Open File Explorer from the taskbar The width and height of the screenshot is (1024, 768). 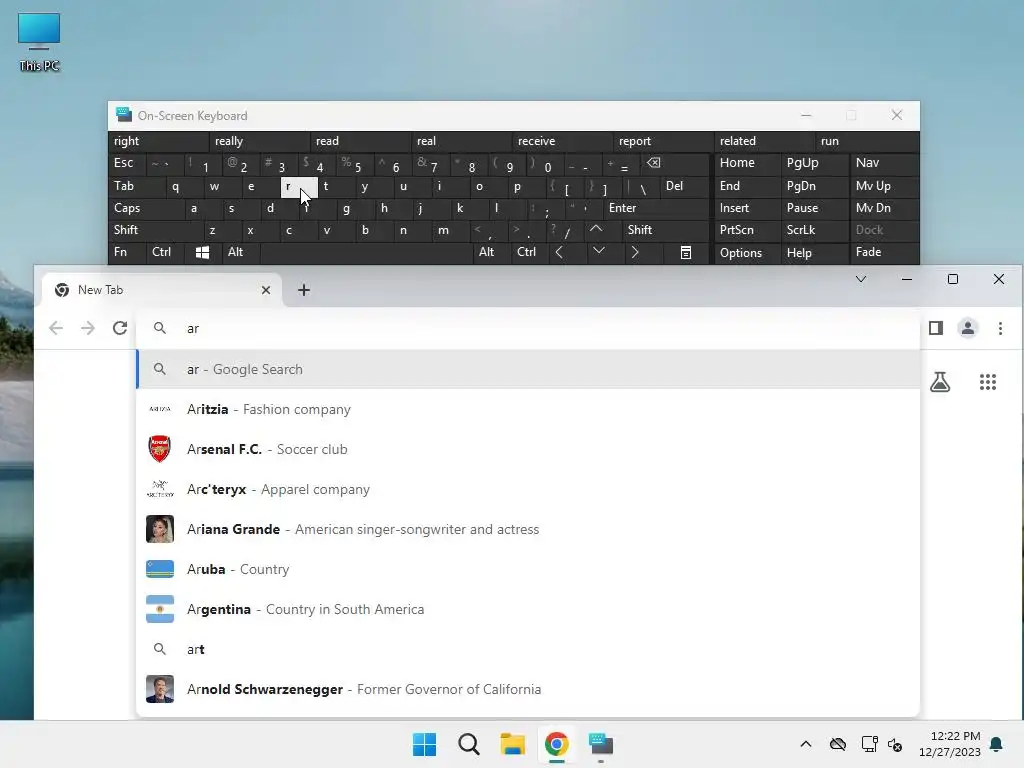coord(513,744)
